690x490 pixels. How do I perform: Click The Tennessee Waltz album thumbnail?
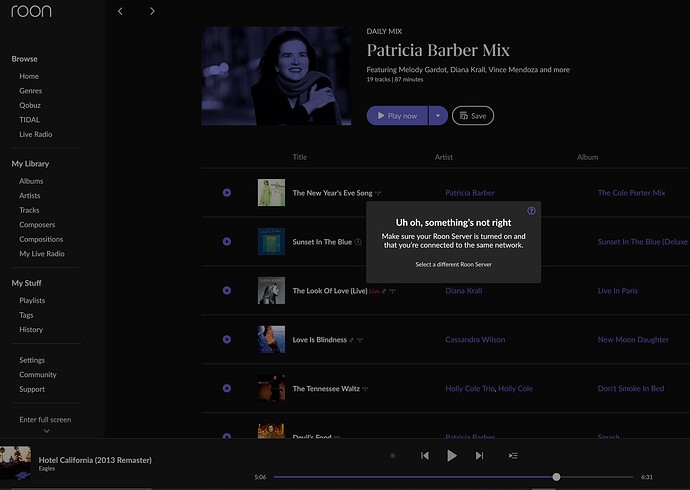tap(271, 388)
